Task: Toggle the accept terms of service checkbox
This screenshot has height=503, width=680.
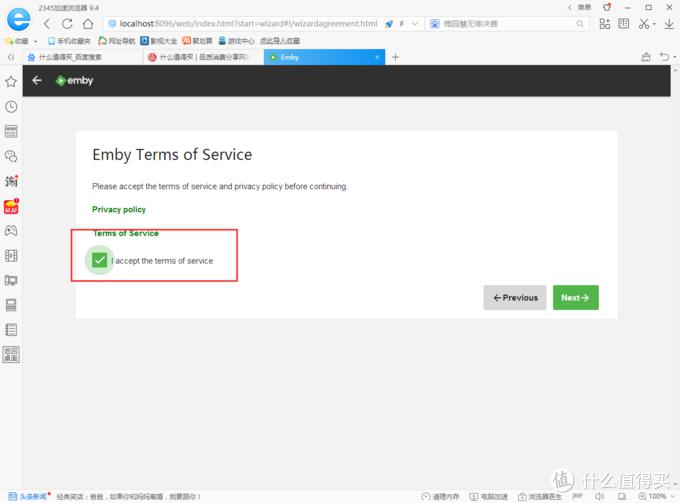Action: pyautogui.click(x=99, y=260)
